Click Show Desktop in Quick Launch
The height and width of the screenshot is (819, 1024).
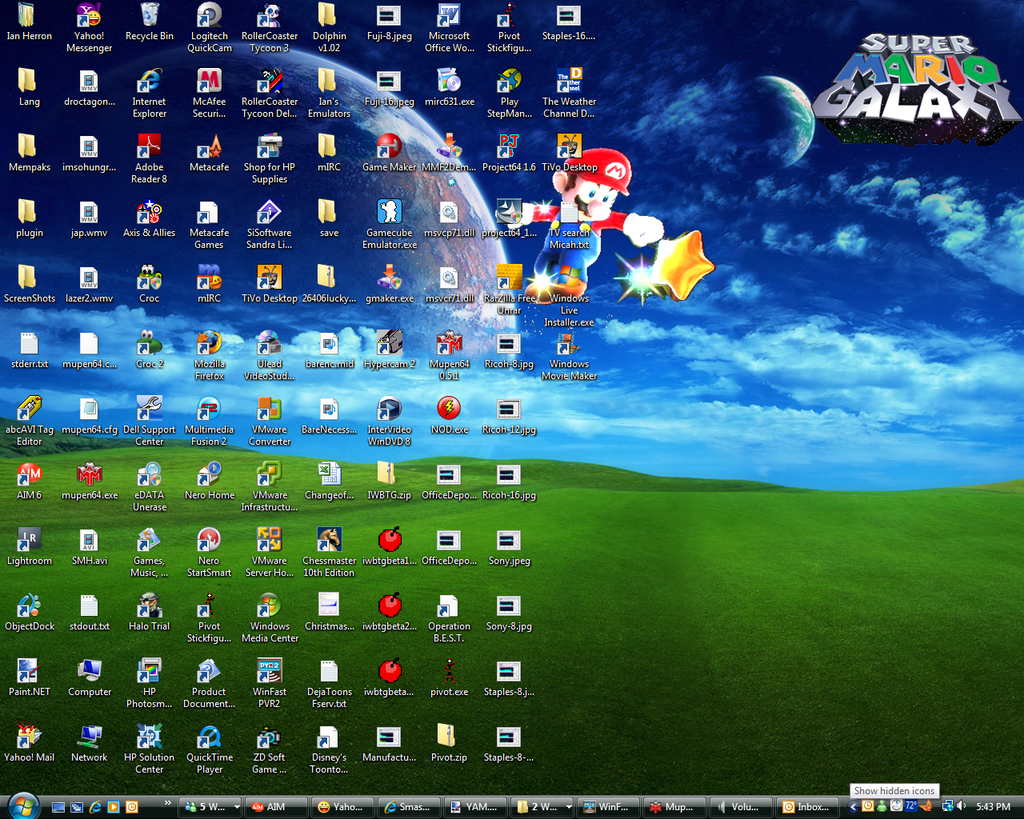pyautogui.click(x=58, y=807)
